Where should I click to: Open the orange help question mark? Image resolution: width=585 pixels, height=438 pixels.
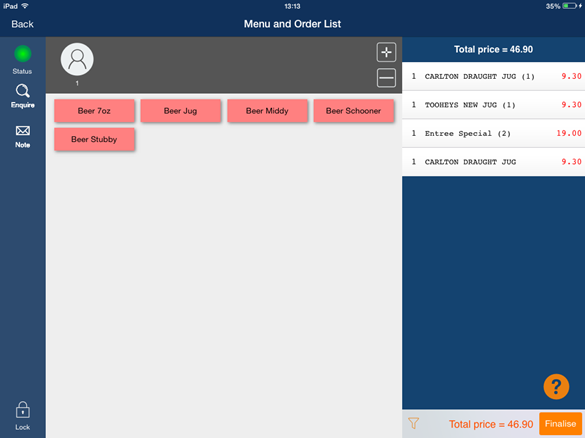[556, 387]
